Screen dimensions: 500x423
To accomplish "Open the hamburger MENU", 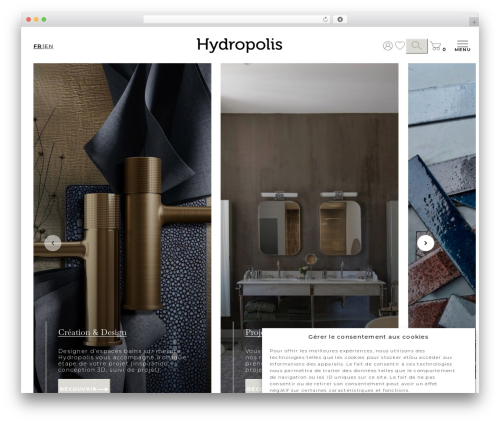I will [x=462, y=46].
